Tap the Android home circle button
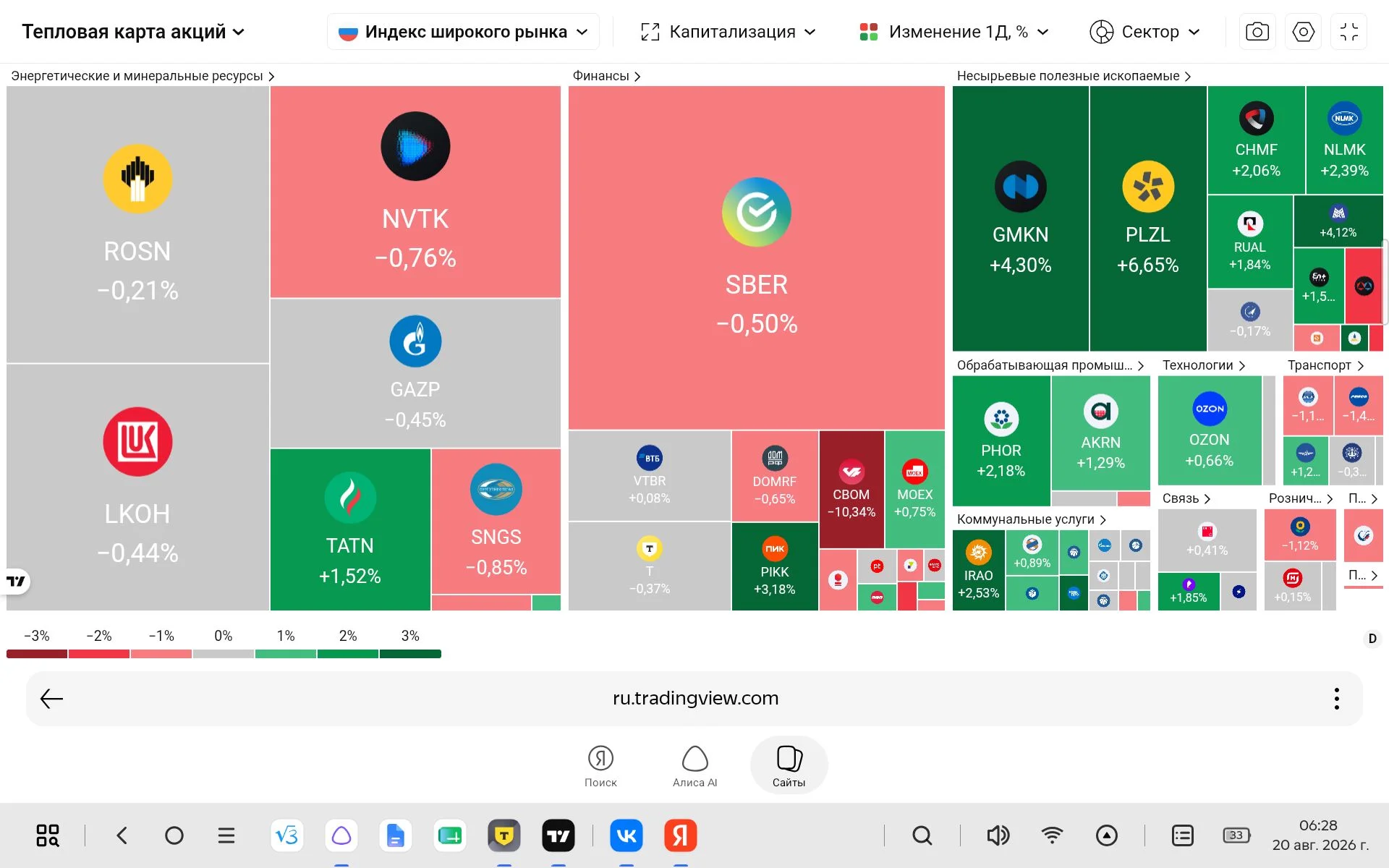This screenshot has height=868, width=1389. (x=174, y=835)
